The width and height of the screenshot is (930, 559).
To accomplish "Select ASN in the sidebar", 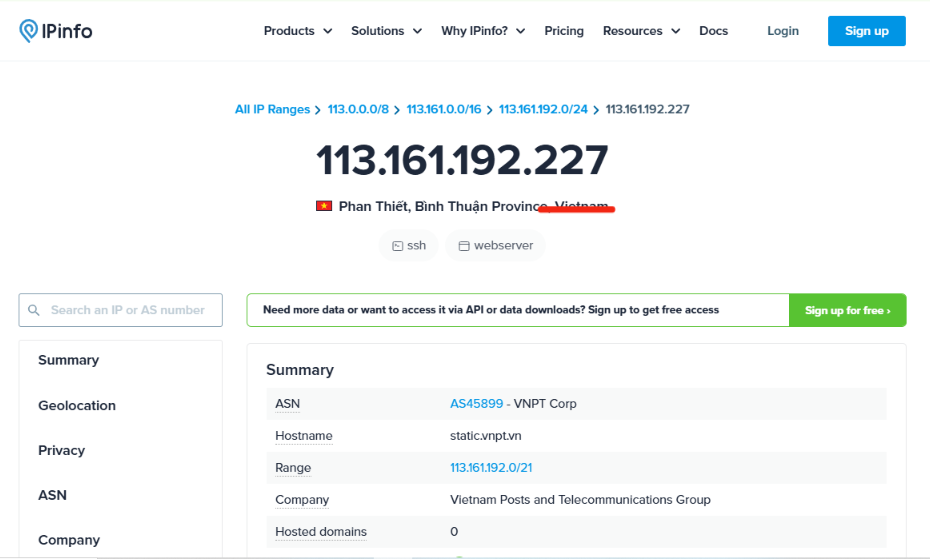I will [x=52, y=495].
